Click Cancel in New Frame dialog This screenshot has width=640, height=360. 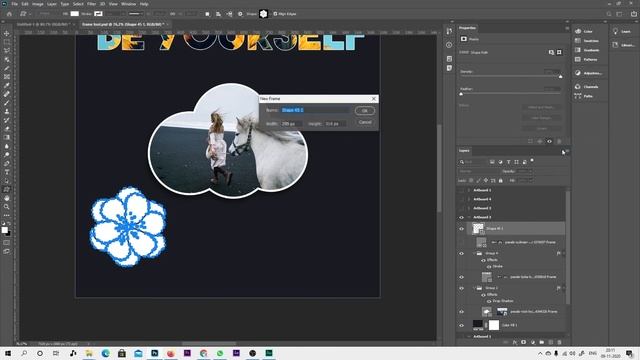click(x=364, y=122)
